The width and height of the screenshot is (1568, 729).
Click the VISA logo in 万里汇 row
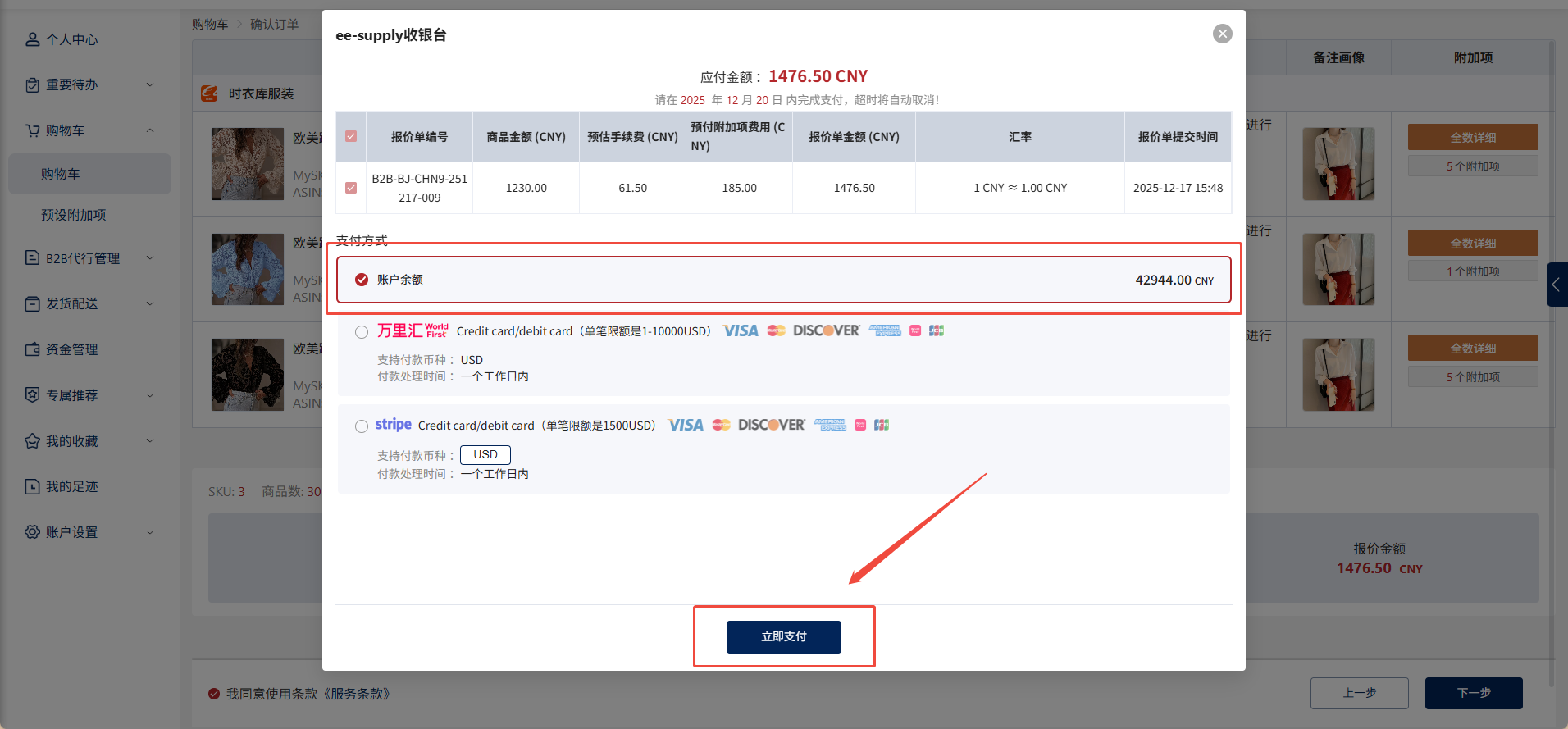[x=741, y=330]
